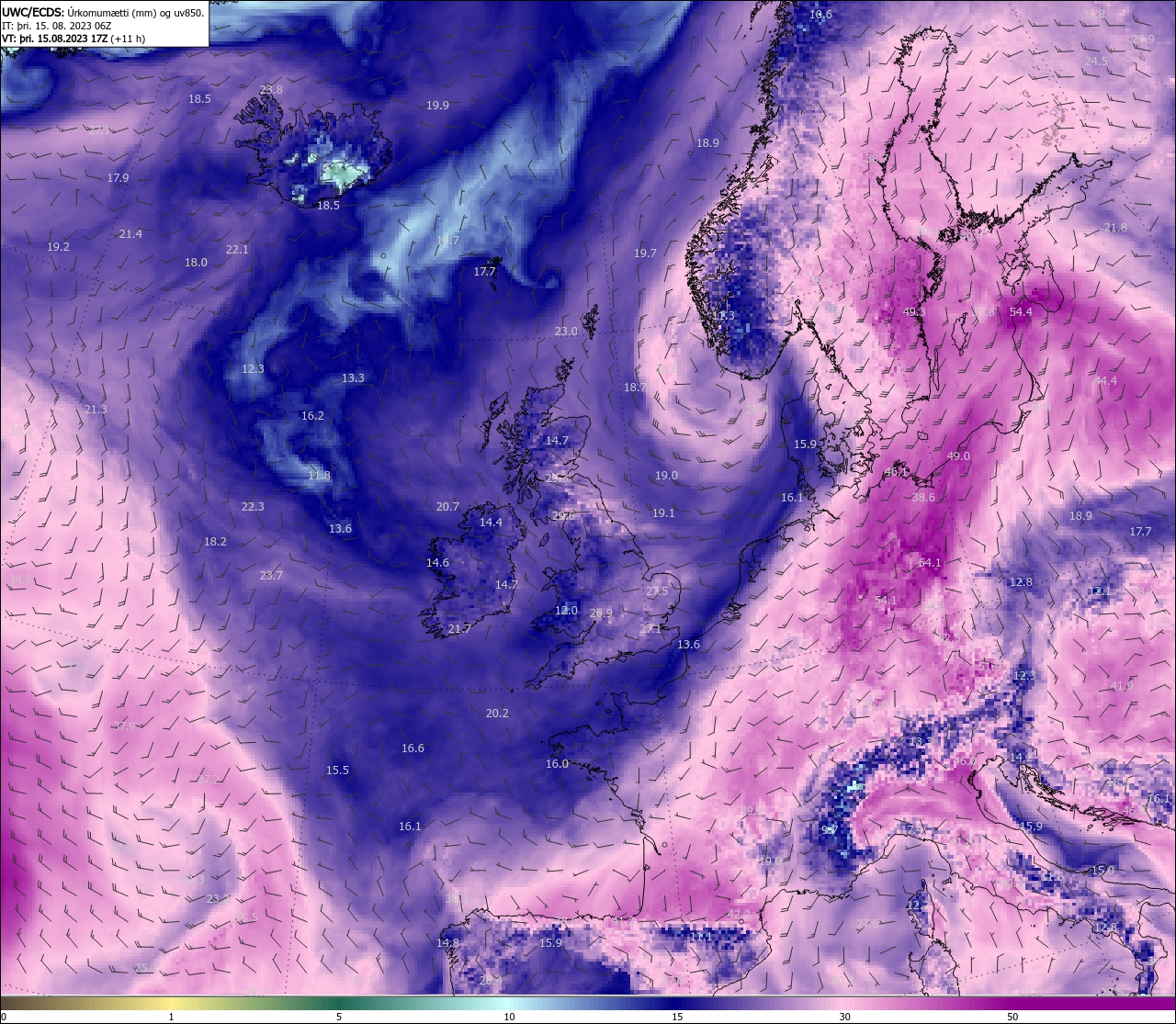Image resolution: width=1176 pixels, height=1024 pixels.
Task: Click the 11.8 value label
Action: coord(319,476)
